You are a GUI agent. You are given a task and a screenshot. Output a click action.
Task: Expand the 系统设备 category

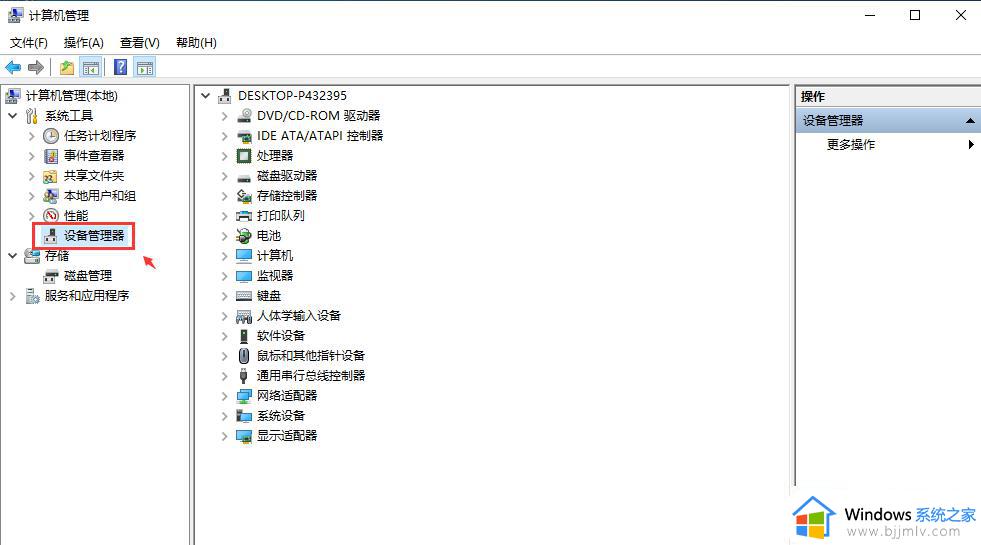pyautogui.click(x=225, y=416)
